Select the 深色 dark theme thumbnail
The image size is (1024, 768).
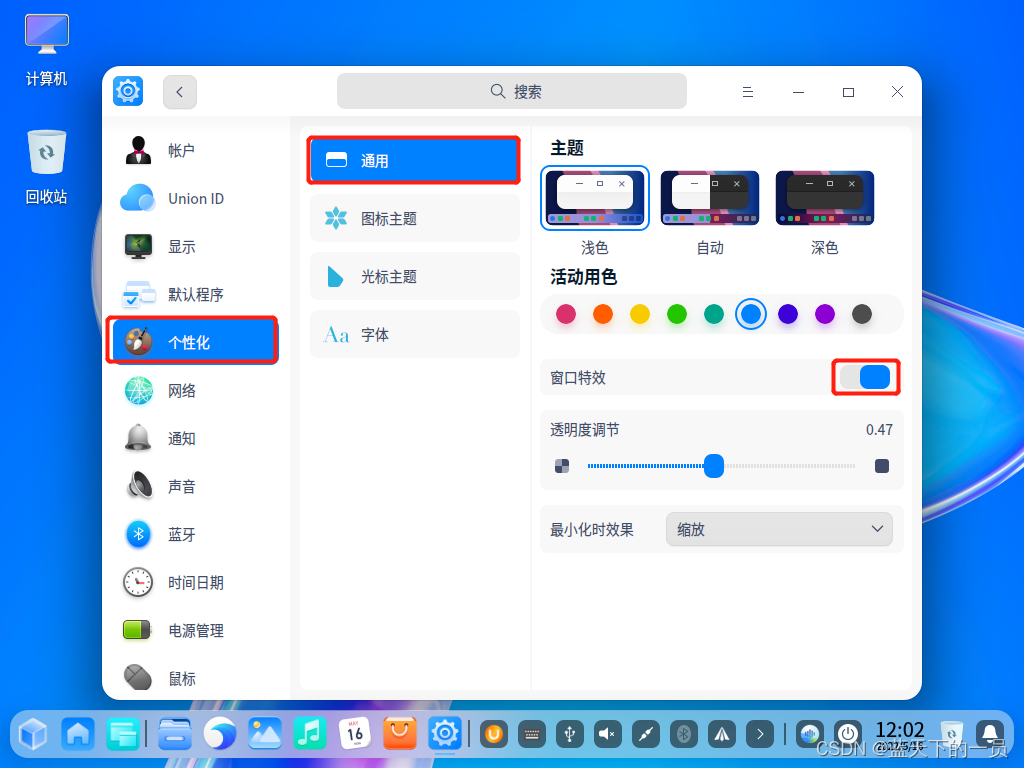(825, 198)
